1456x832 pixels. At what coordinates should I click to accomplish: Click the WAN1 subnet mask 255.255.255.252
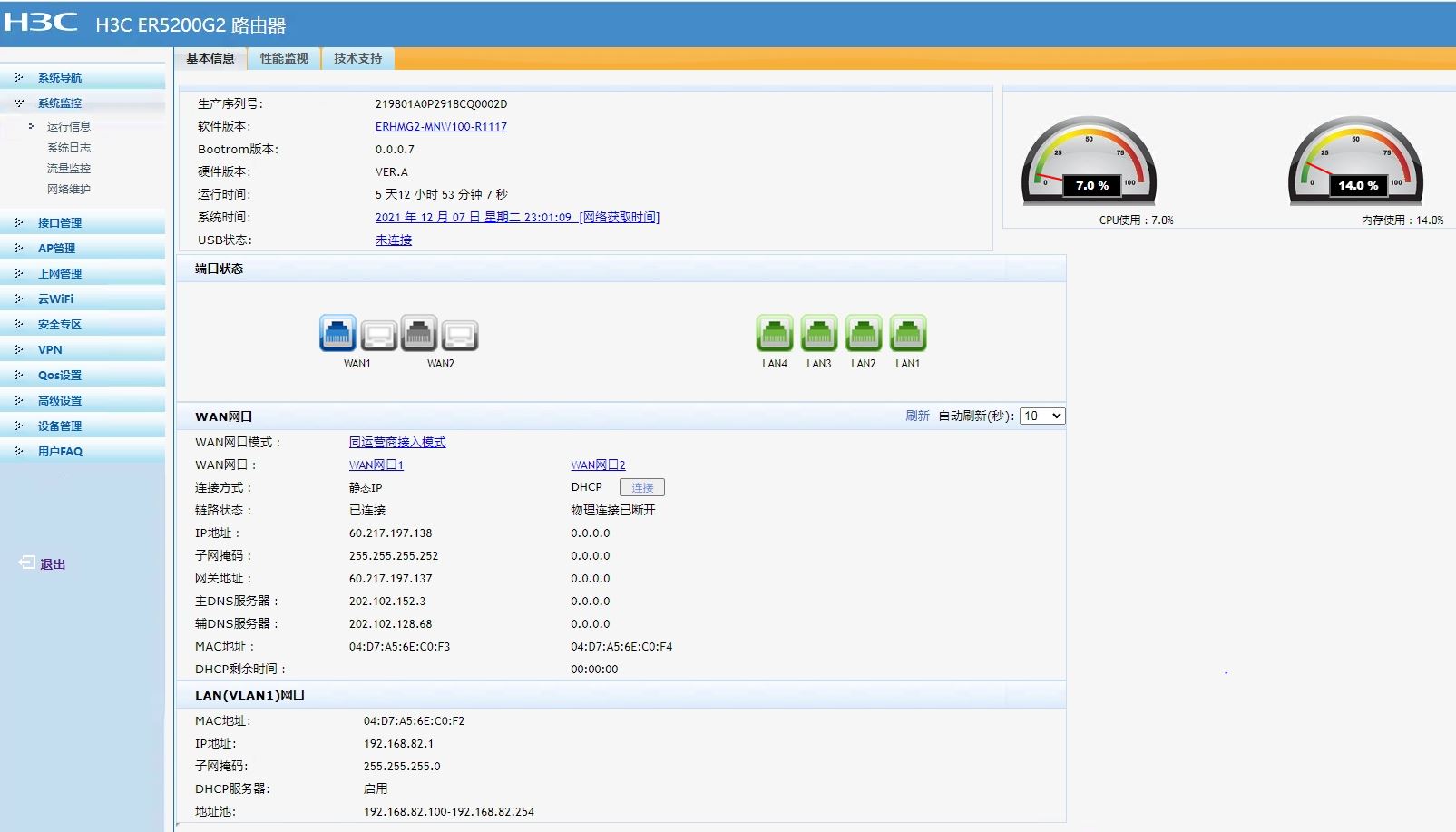tap(394, 555)
